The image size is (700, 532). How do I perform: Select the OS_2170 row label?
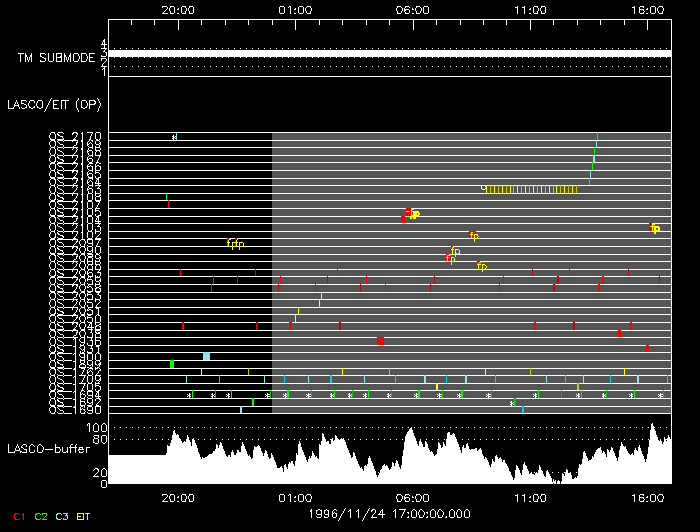click(x=75, y=136)
